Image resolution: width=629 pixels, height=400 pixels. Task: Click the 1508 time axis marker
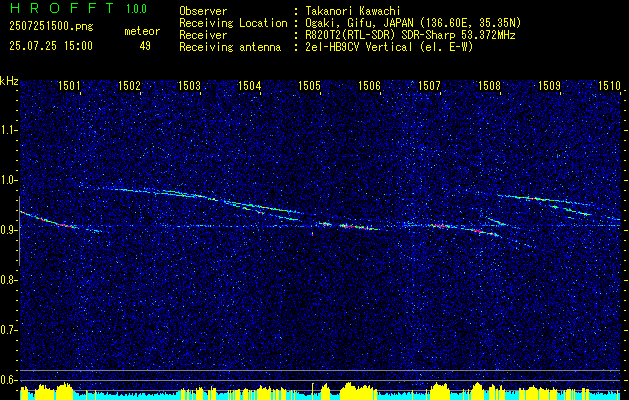(489, 85)
